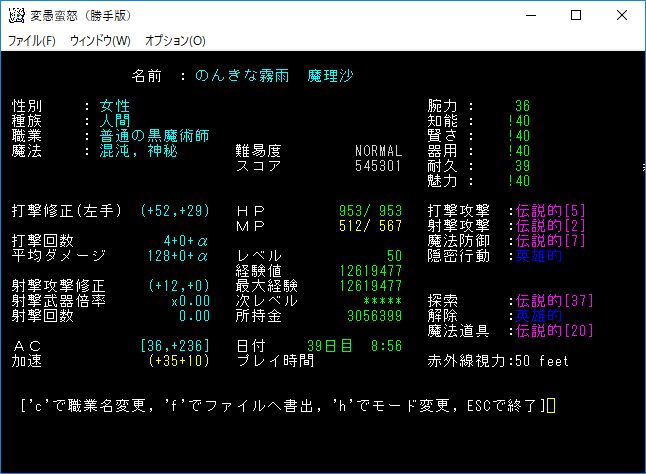Open the ファイル(F) menu
Image resolution: width=646 pixels, height=474 pixels.
(33, 41)
